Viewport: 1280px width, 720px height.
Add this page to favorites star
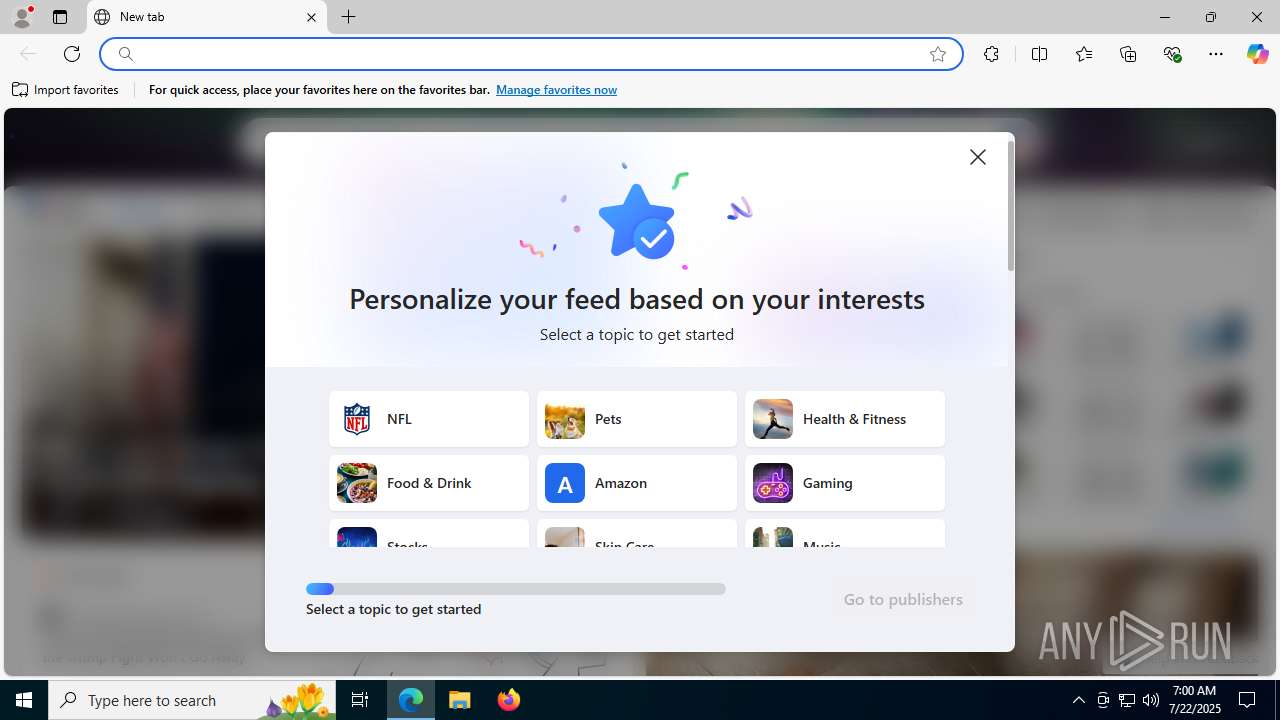937,54
